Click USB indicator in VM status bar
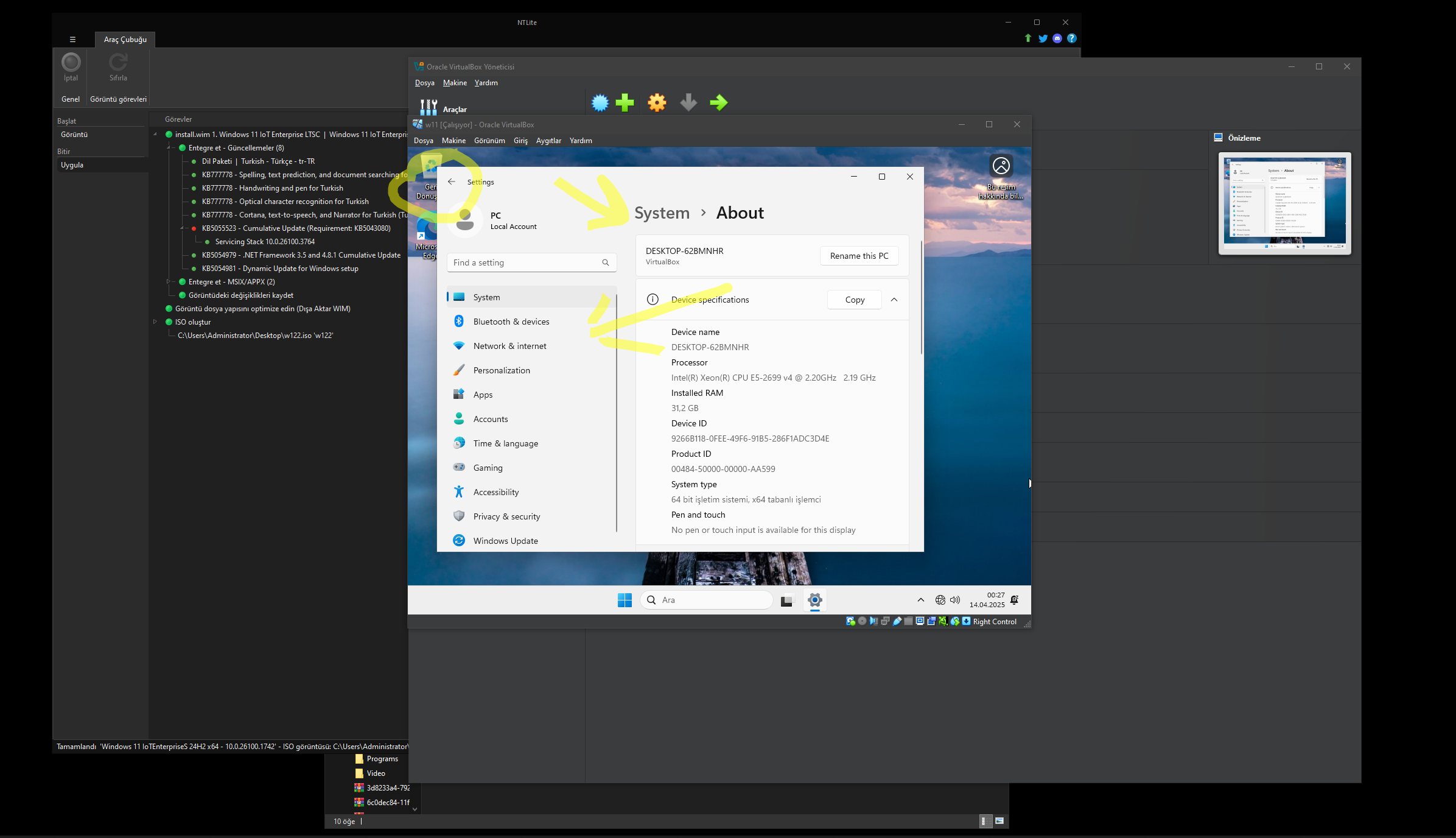 tap(897, 621)
